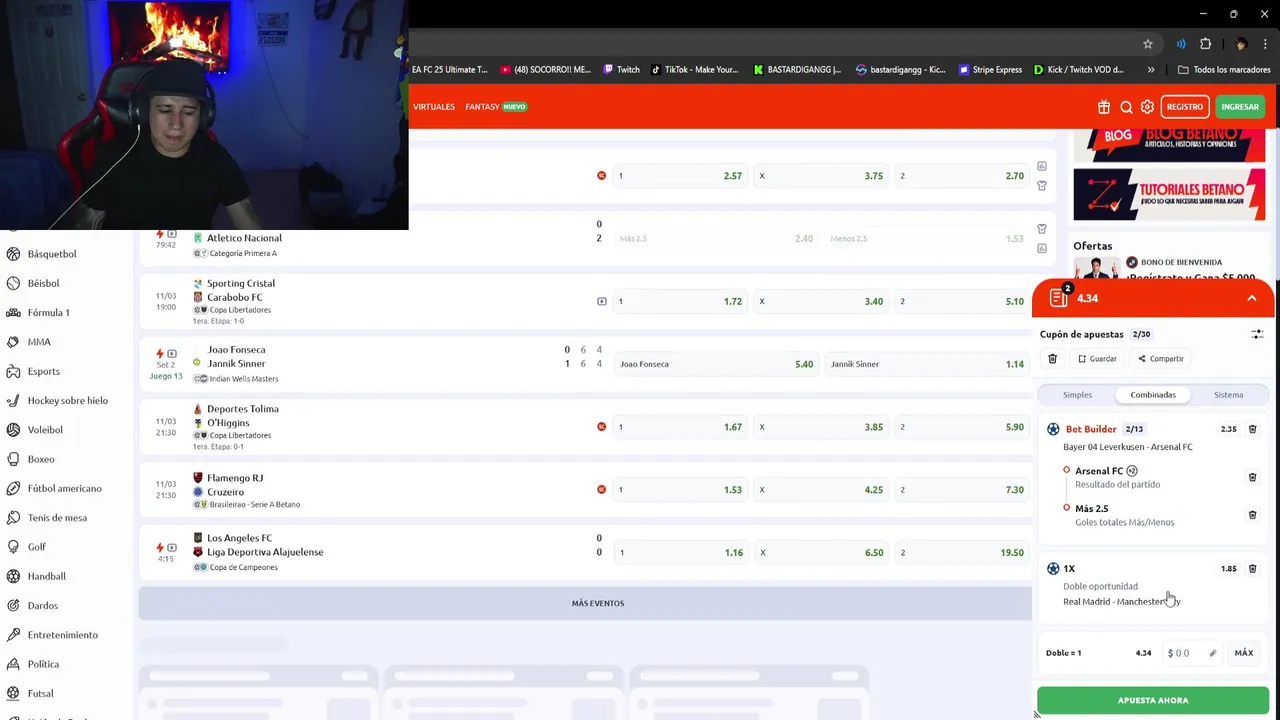Select draw odds 3.85 Tolima vs O'Higgins

(822, 427)
